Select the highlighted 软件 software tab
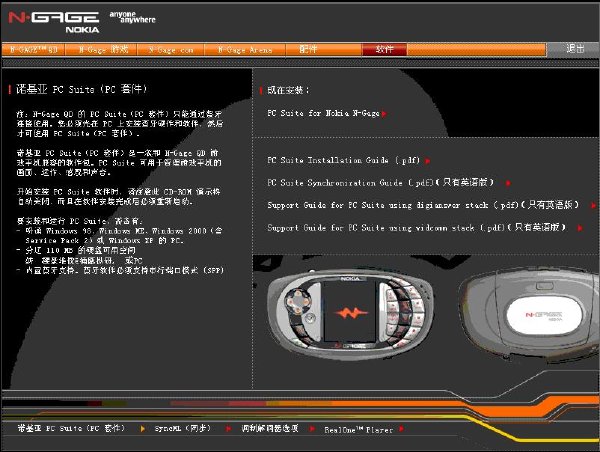 coord(384,49)
